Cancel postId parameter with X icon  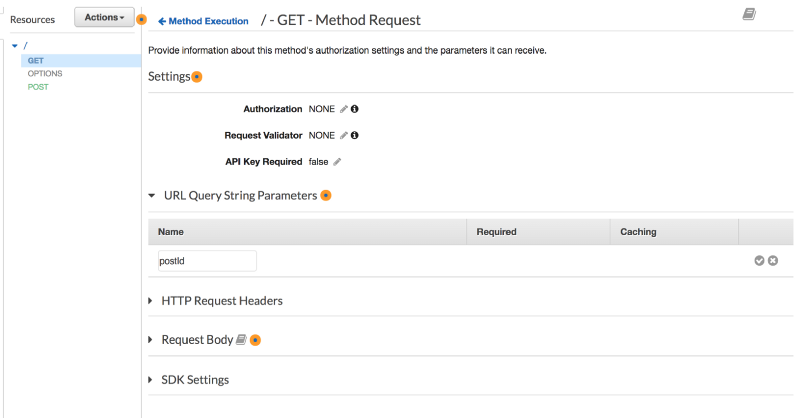[x=773, y=261]
